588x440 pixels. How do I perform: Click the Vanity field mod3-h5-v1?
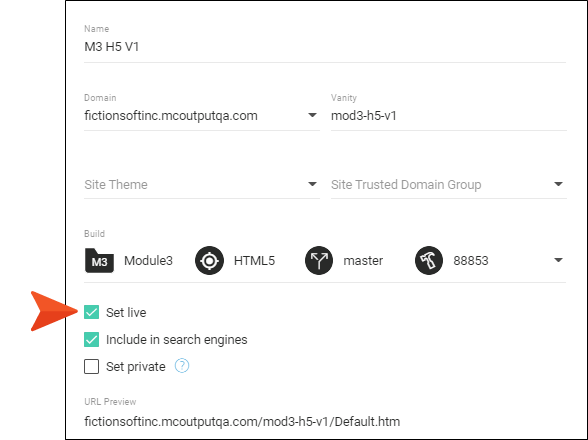(448, 116)
